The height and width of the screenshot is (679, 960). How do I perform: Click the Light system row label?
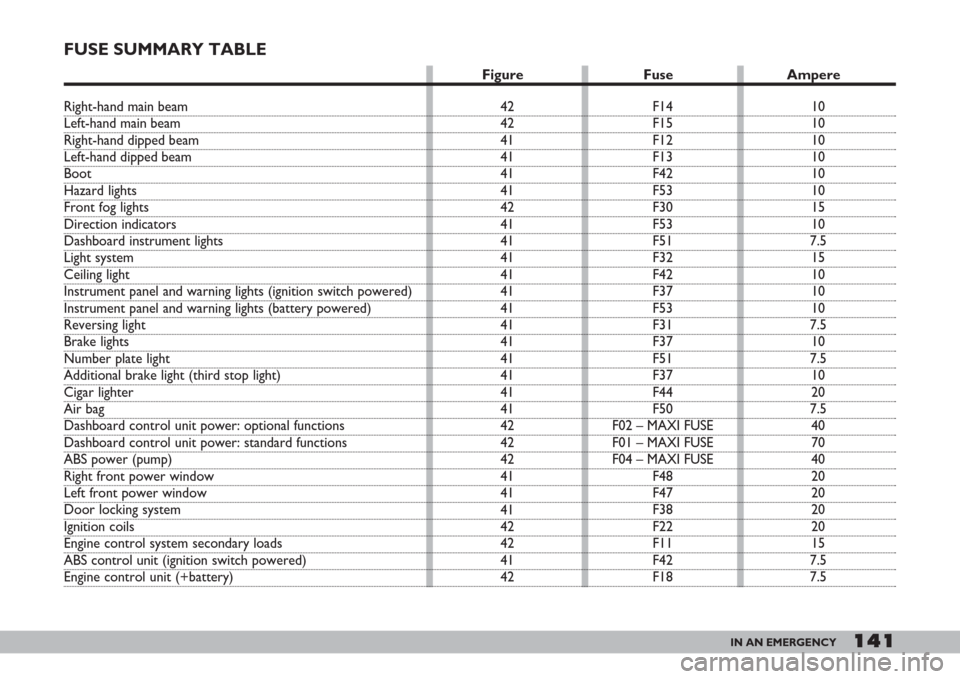(99, 258)
